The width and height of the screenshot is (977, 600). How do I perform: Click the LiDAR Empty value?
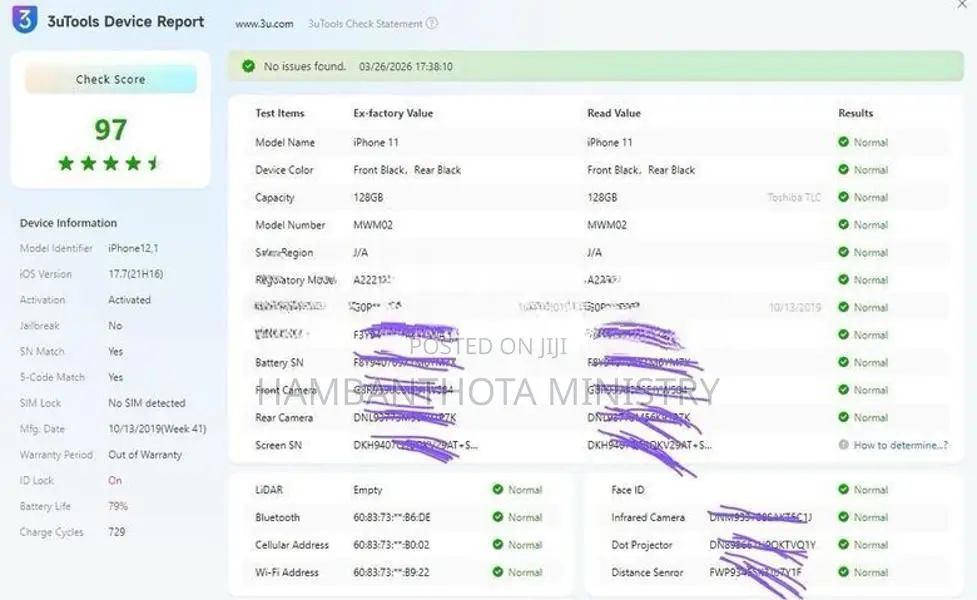click(x=368, y=490)
